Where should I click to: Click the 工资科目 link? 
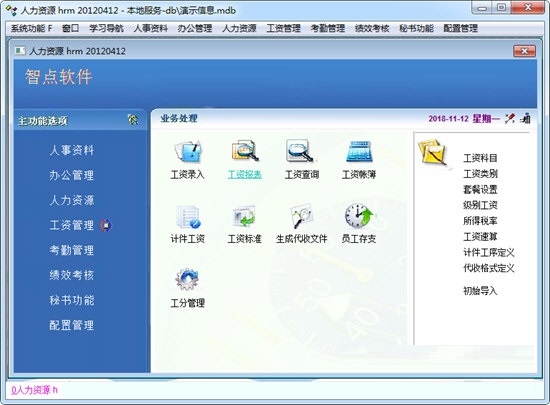point(480,158)
